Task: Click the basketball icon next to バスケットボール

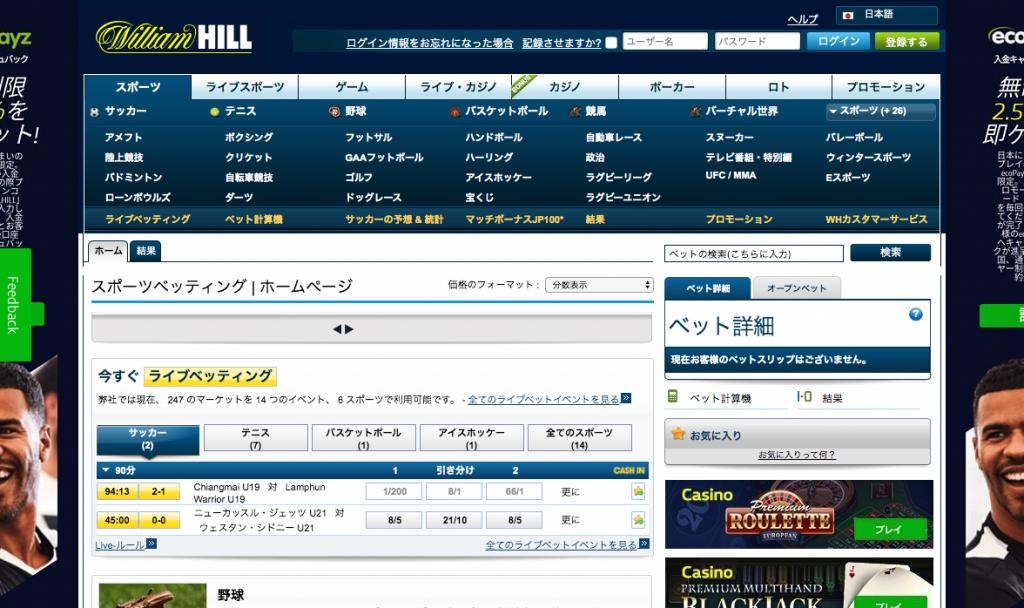Action: [x=455, y=112]
